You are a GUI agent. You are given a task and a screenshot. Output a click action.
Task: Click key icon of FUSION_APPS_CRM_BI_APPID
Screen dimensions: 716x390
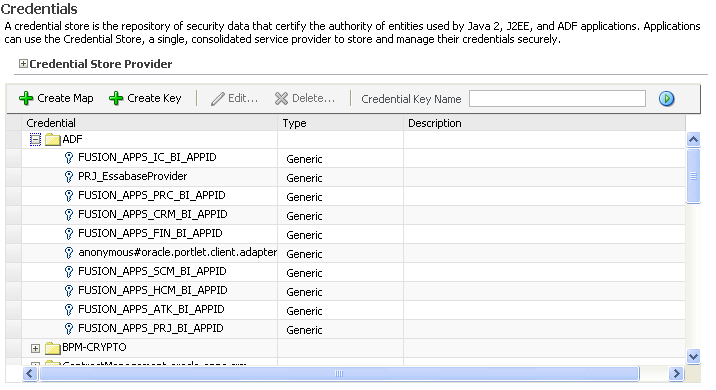(x=69, y=215)
